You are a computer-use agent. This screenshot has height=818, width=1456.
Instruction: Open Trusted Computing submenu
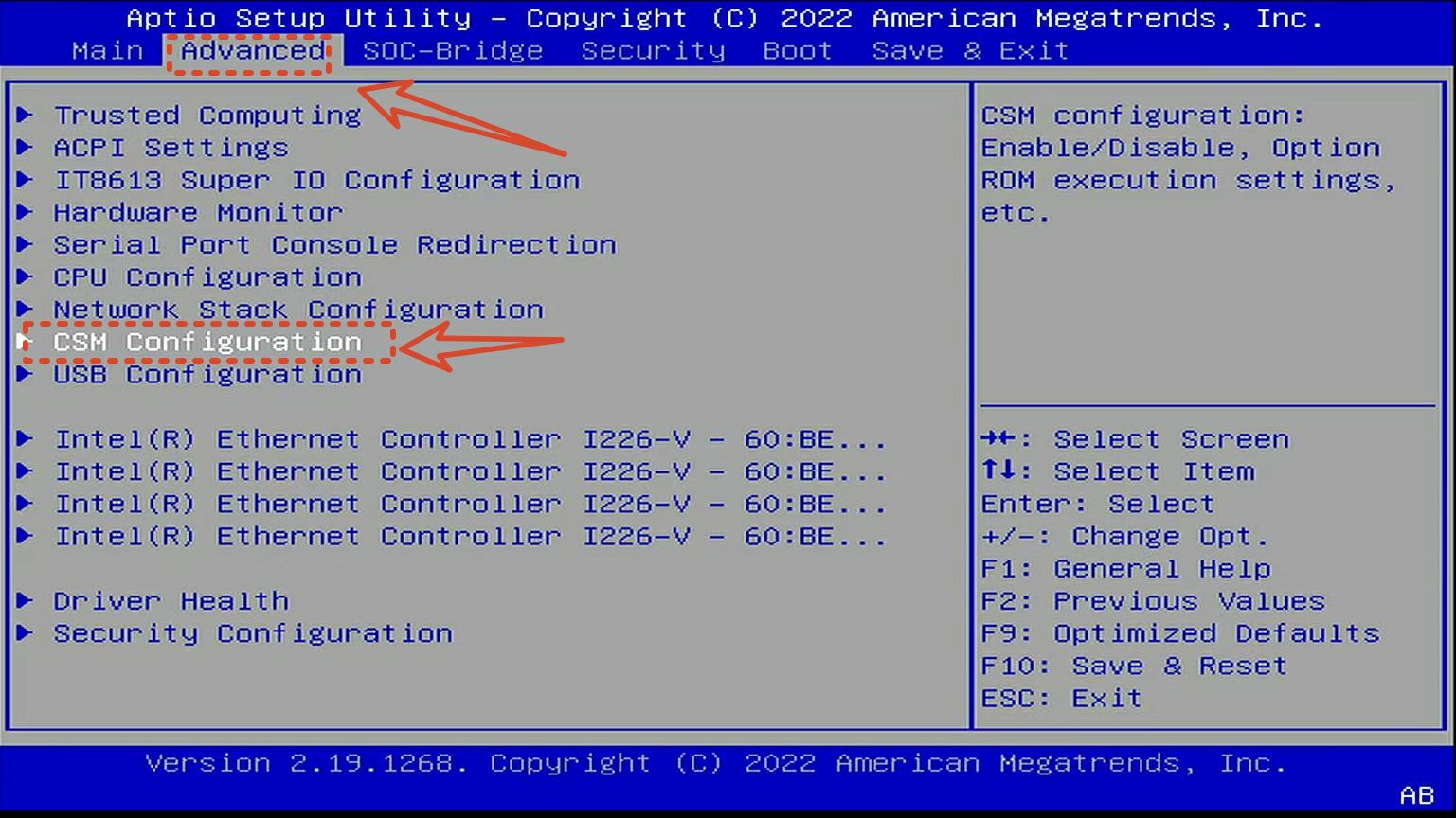207,116
